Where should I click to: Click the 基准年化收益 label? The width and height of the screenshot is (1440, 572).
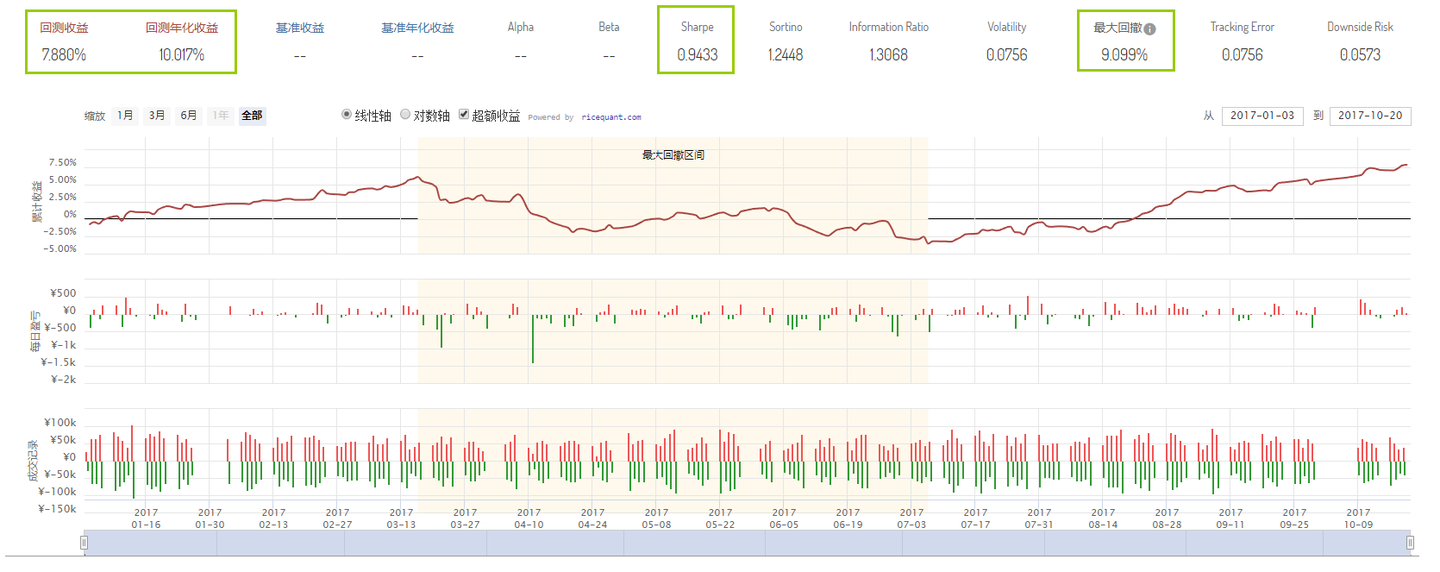(417, 28)
